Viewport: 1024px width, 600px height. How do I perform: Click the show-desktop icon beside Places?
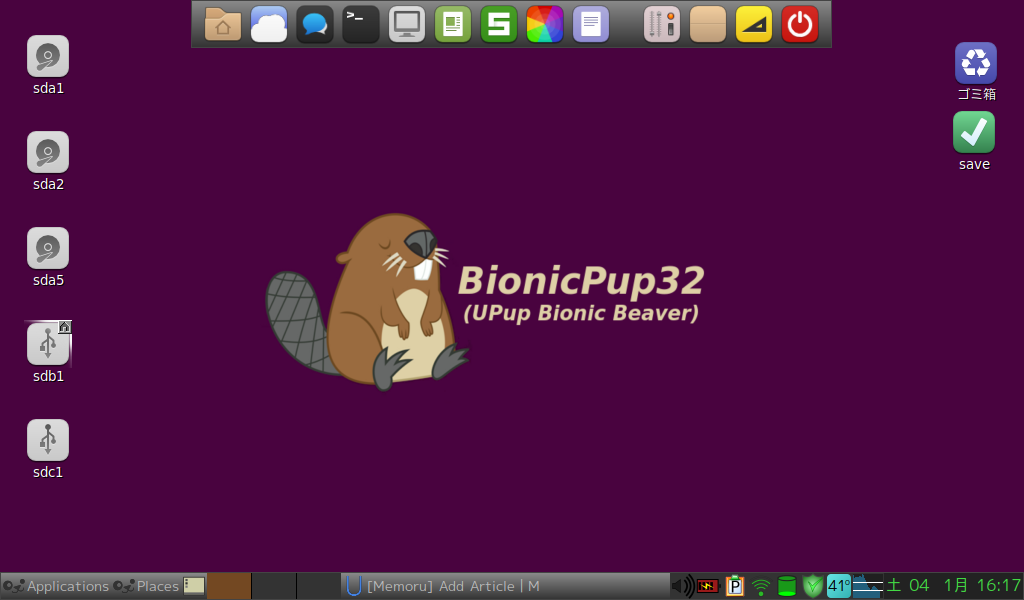(x=194, y=586)
